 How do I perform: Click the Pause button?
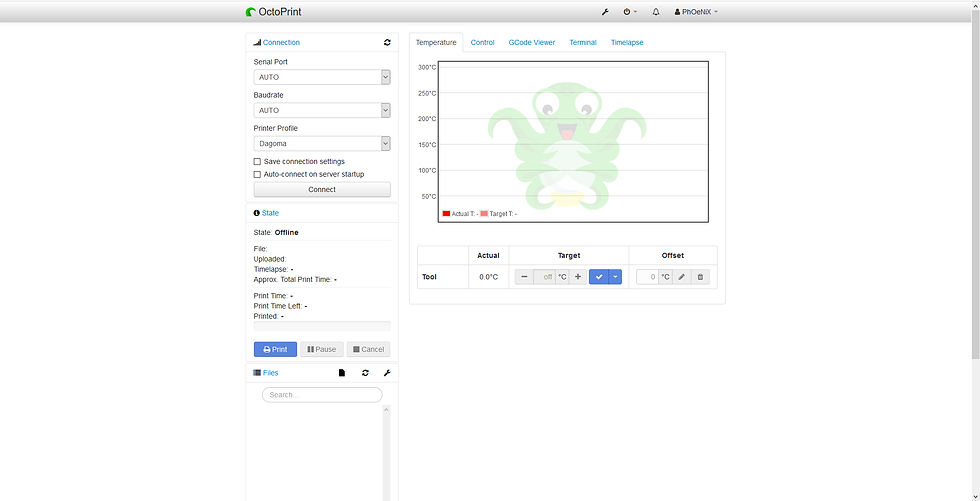(x=322, y=349)
